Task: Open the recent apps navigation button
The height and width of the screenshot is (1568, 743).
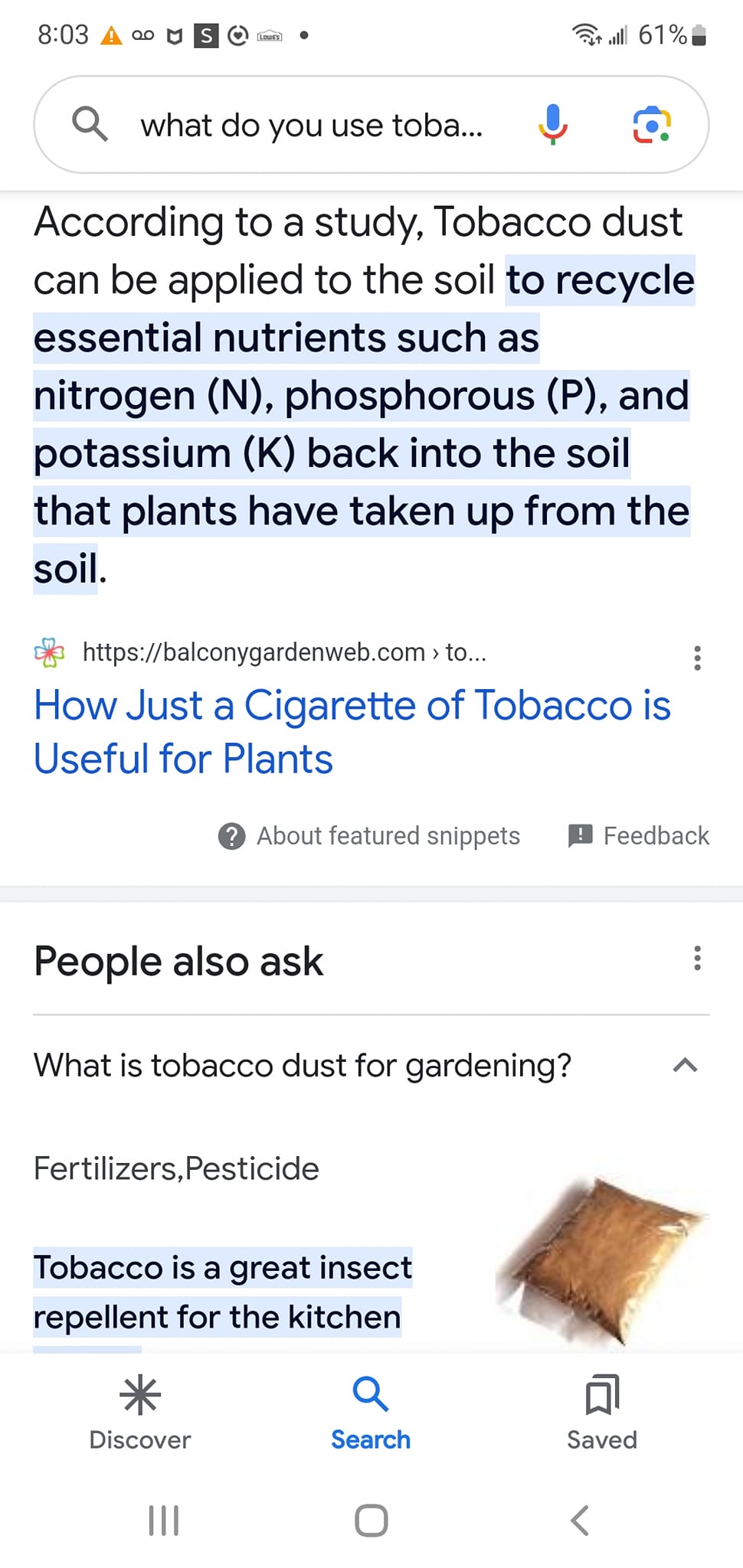Action: click(x=163, y=1521)
